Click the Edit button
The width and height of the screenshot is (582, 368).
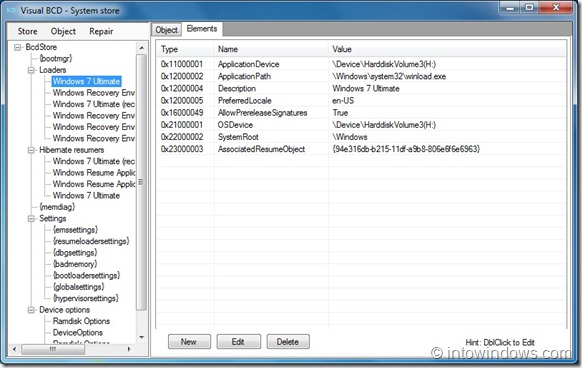[238, 342]
